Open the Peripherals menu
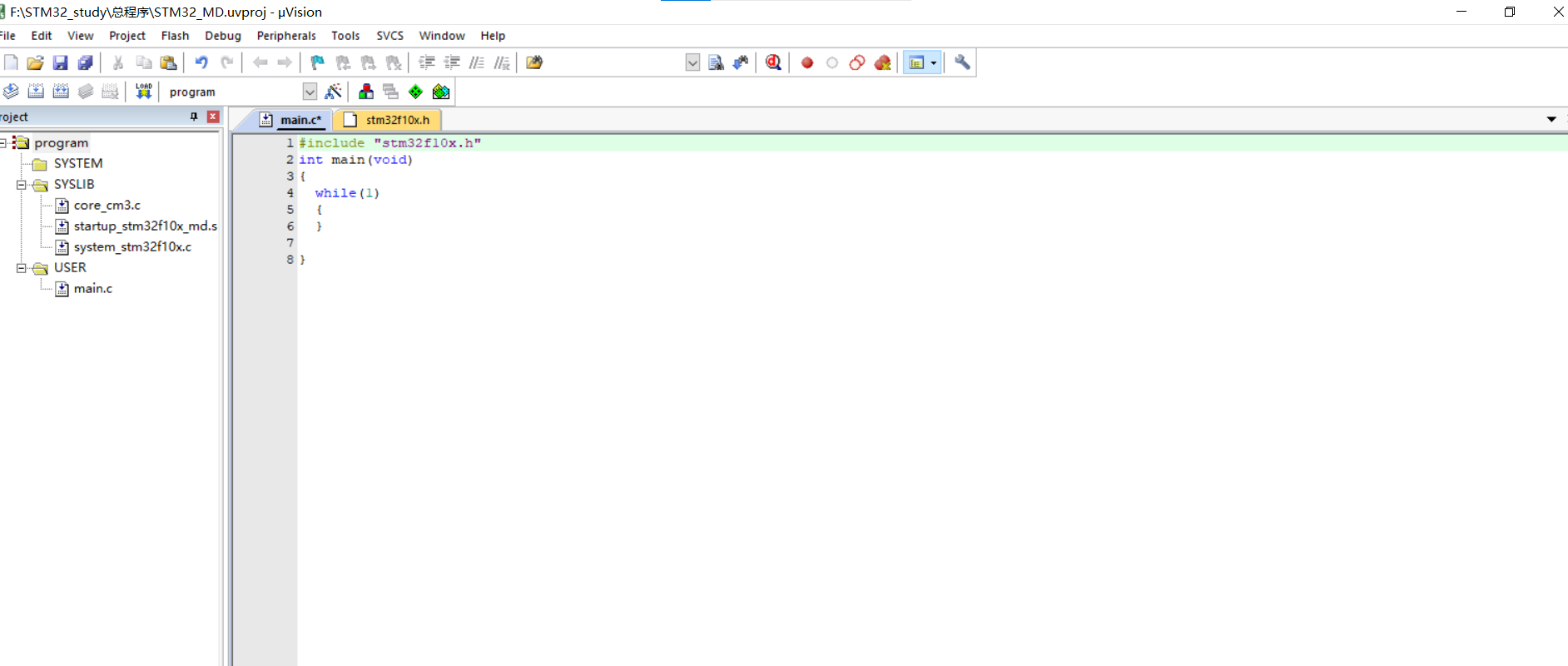The image size is (1568, 666). tap(286, 36)
